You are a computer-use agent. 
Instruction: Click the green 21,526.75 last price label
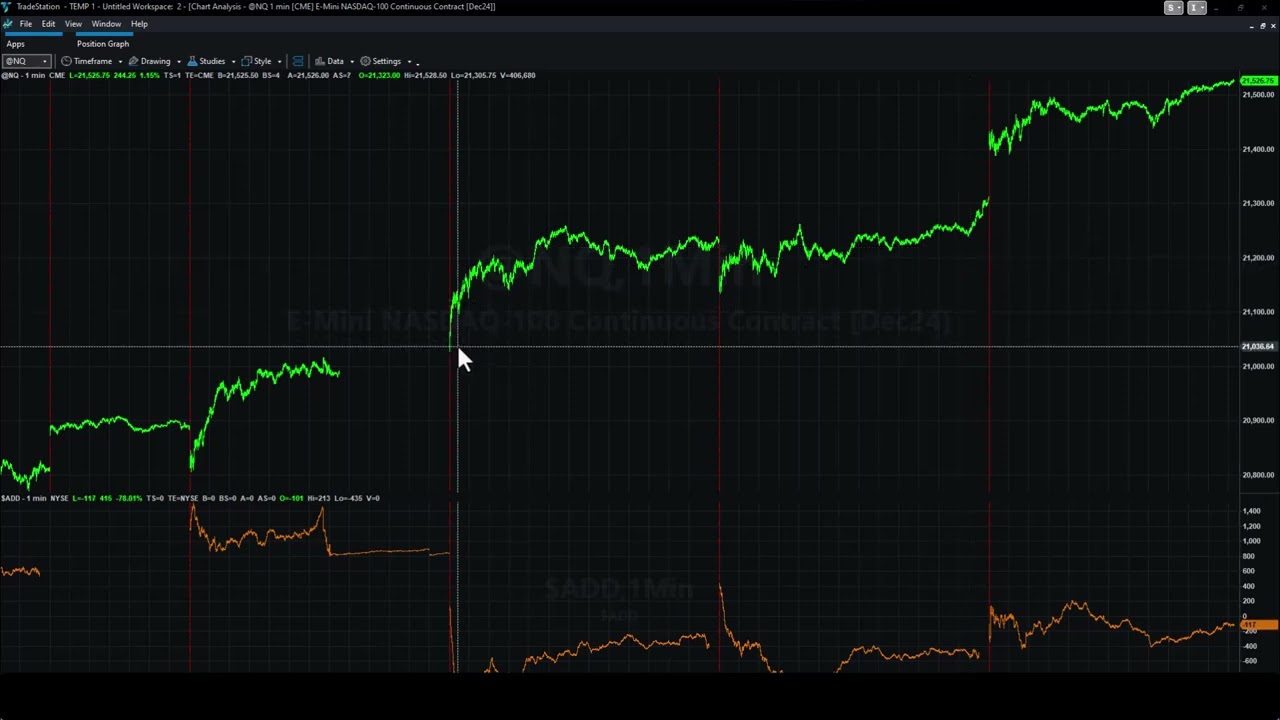[x=1258, y=81]
